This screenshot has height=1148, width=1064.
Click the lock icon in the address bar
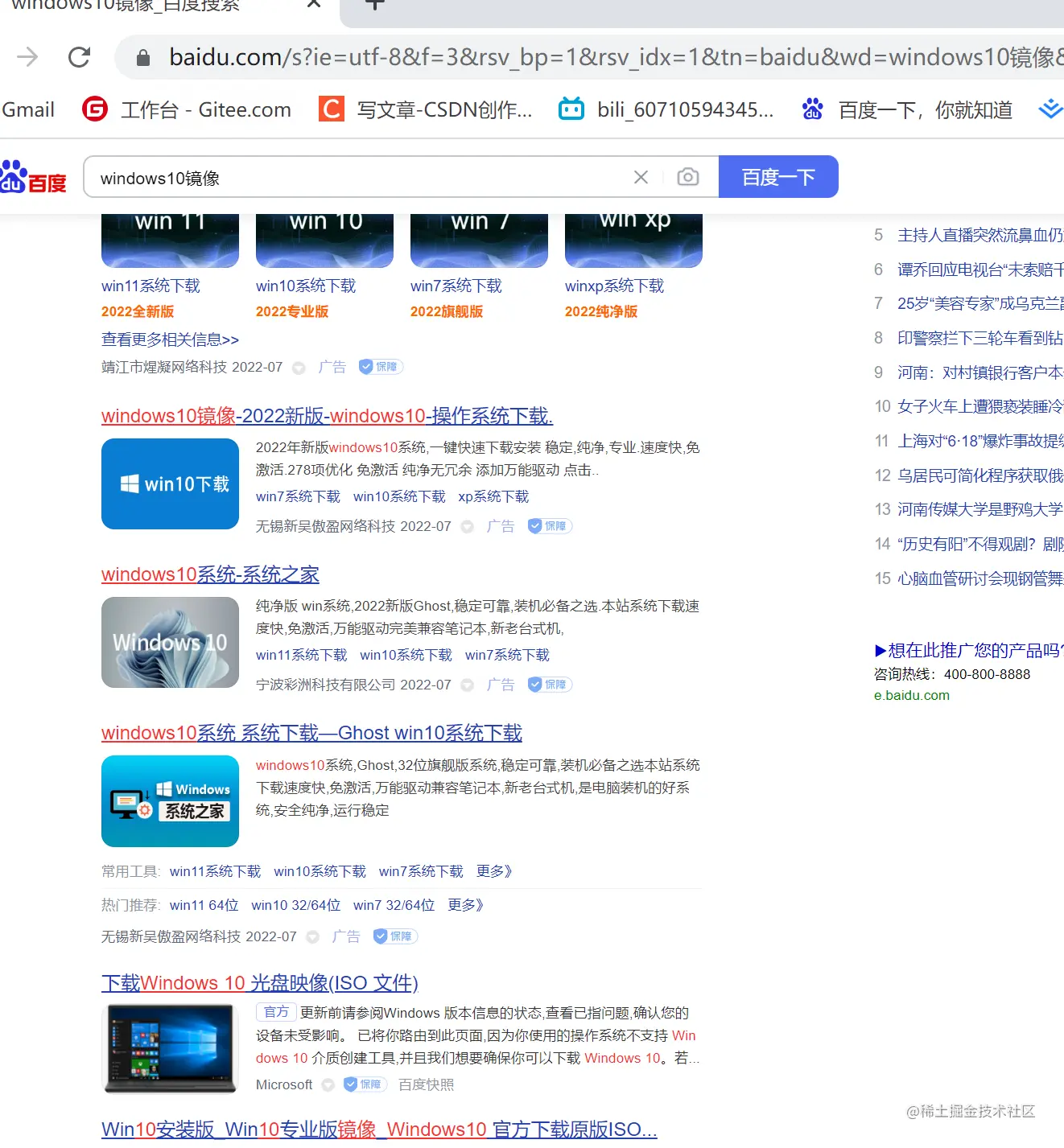point(143,58)
